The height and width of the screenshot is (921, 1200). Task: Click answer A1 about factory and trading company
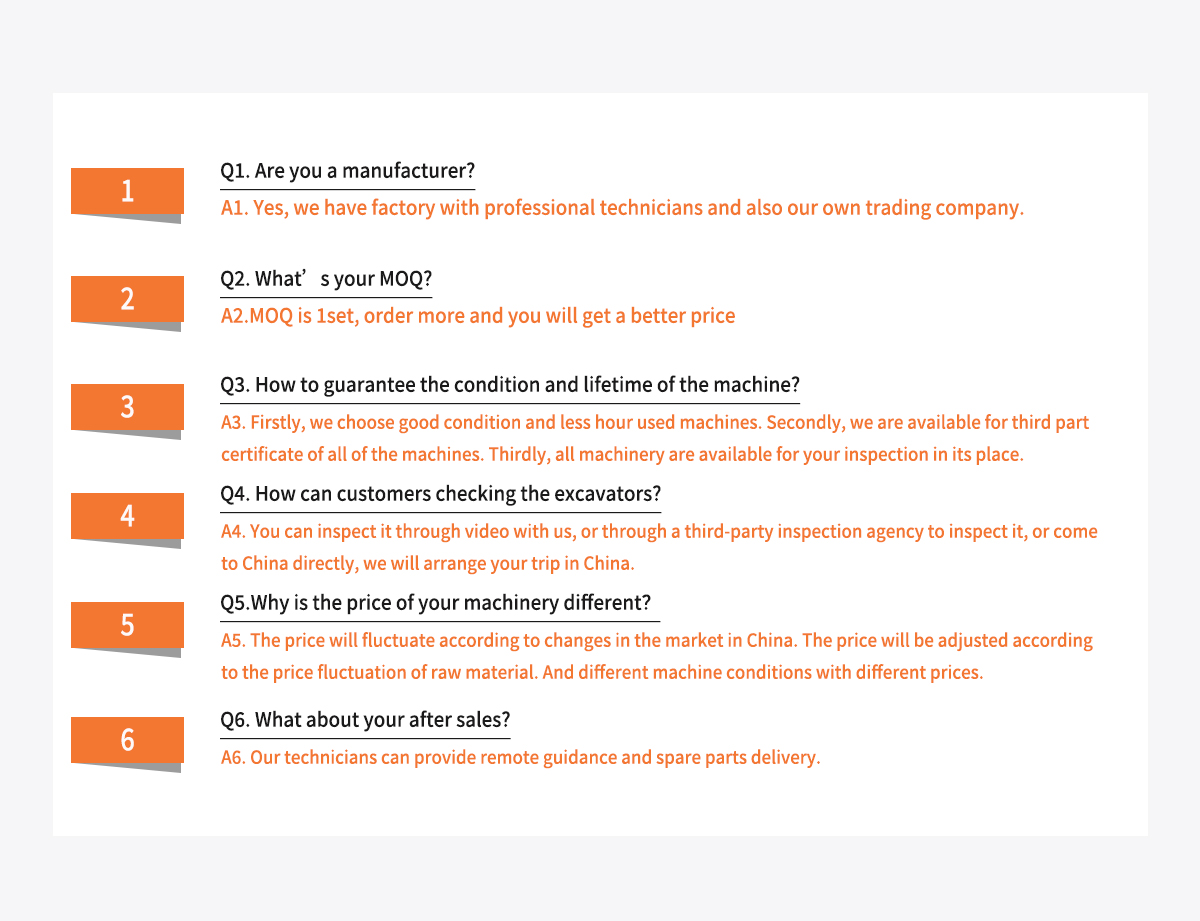pos(622,209)
